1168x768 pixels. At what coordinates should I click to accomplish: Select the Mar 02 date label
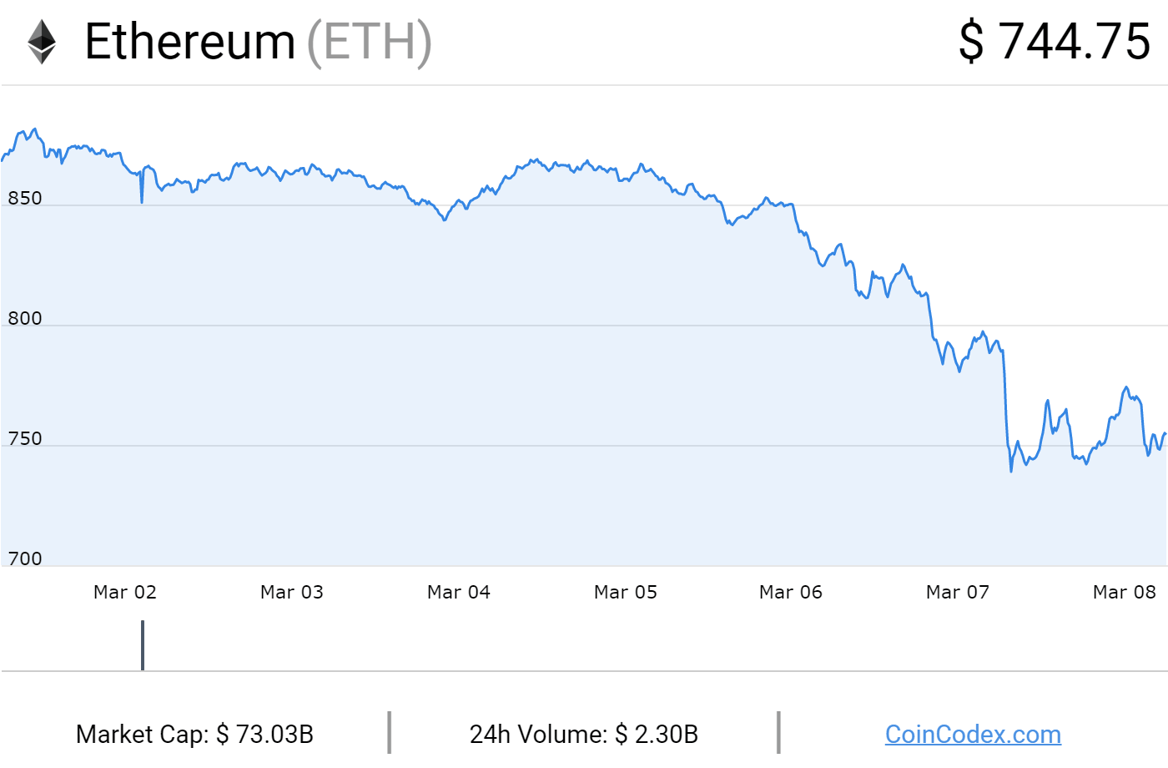pyautogui.click(x=125, y=592)
